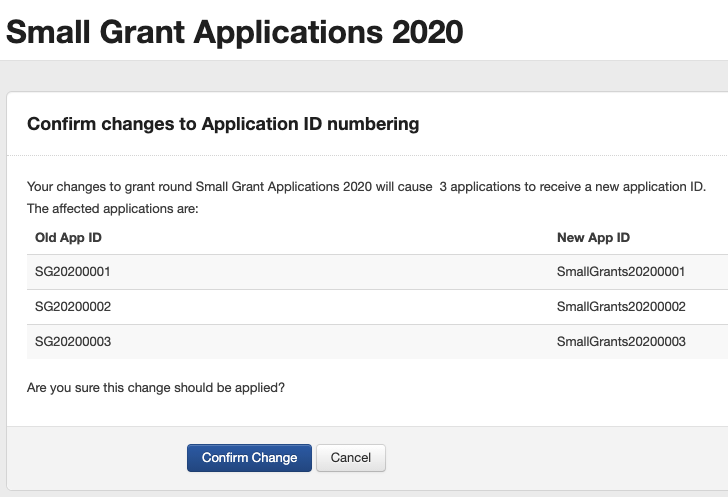Click the SmallGrants20200003 new ID cell
728x497 pixels.
pyautogui.click(x=620, y=341)
